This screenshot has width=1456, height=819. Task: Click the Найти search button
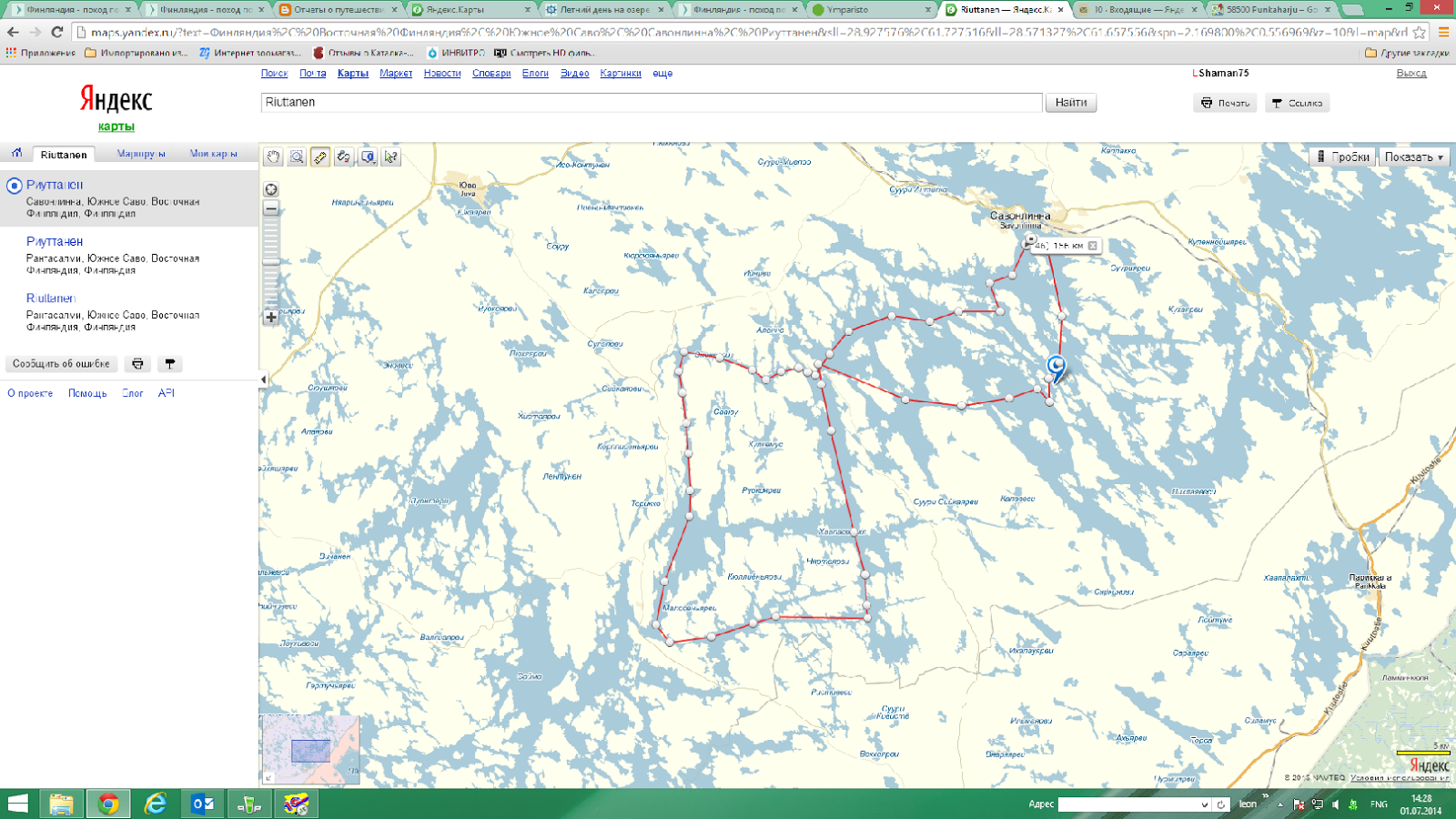click(1071, 103)
